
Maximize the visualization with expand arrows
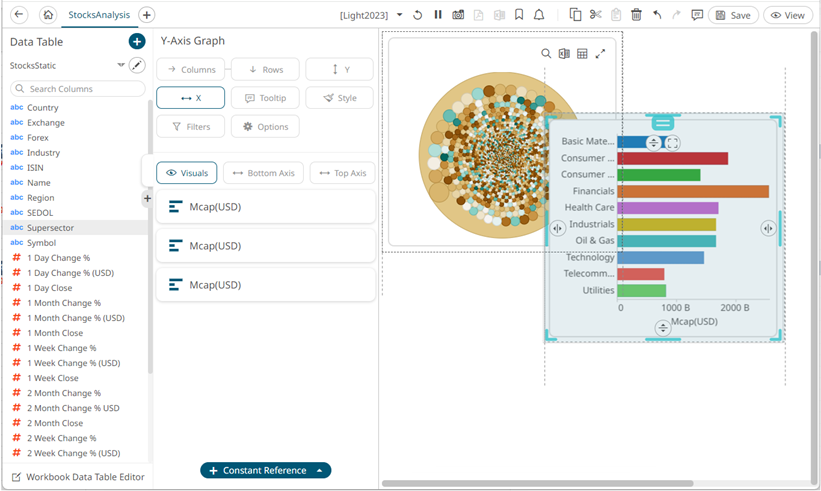point(600,54)
